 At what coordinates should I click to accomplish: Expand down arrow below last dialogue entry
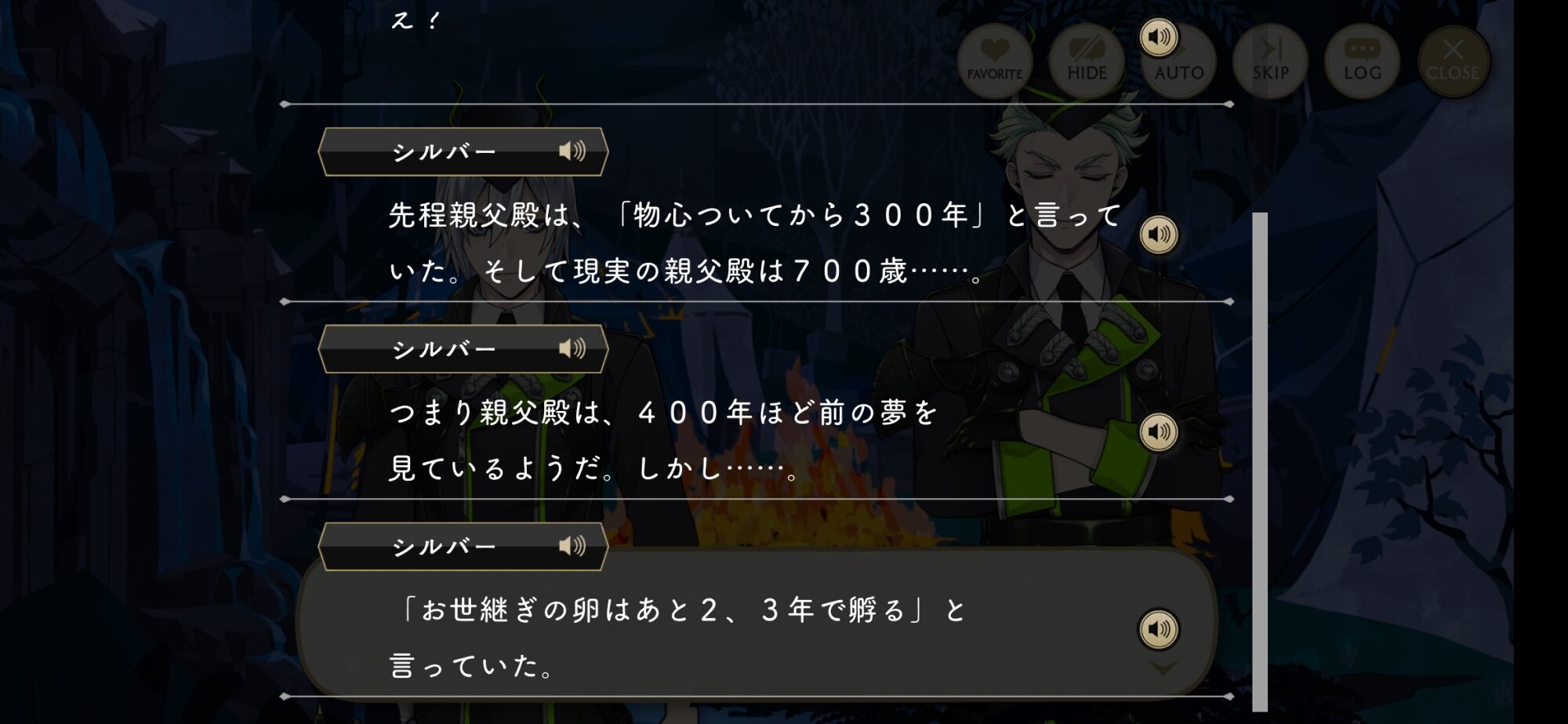click(1163, 668)
